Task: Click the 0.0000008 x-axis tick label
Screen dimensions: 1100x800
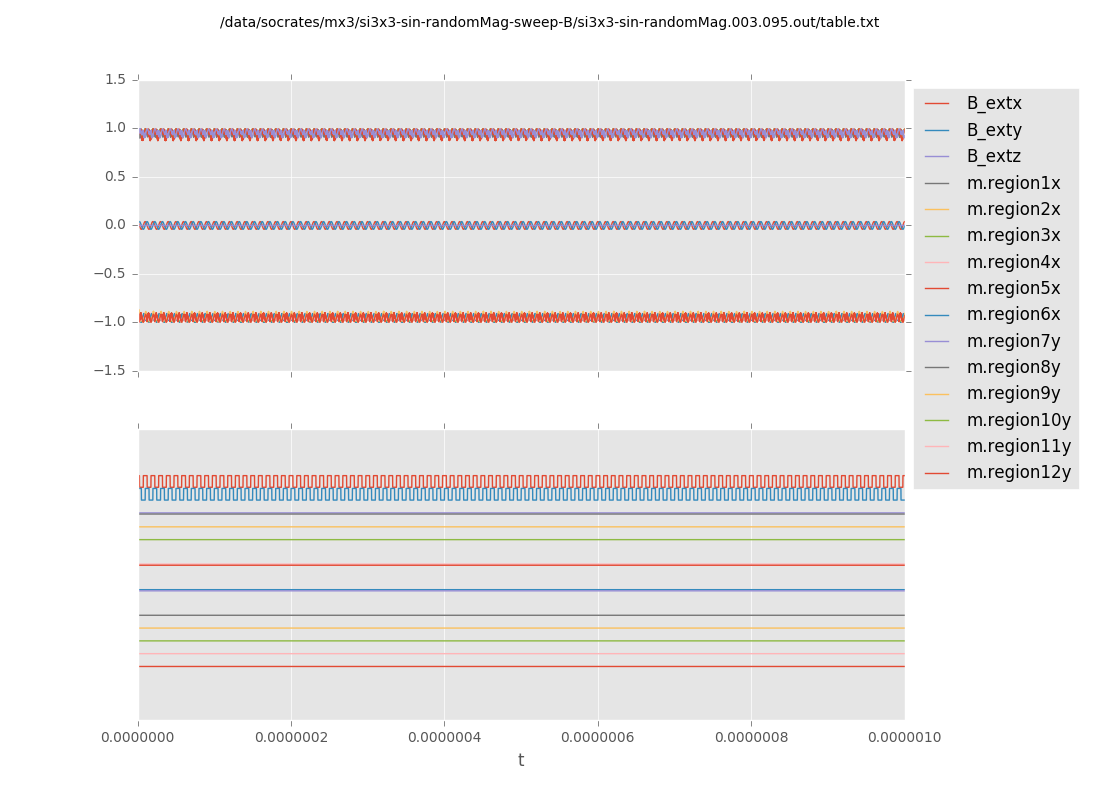Action: pos(751,738)
